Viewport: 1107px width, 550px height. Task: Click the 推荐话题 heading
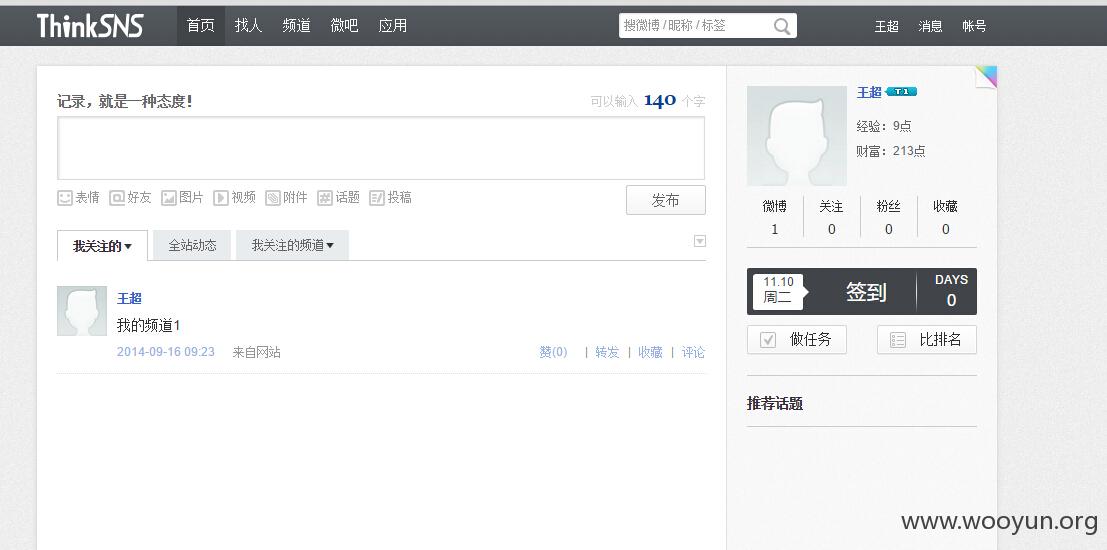pos(774,404)
